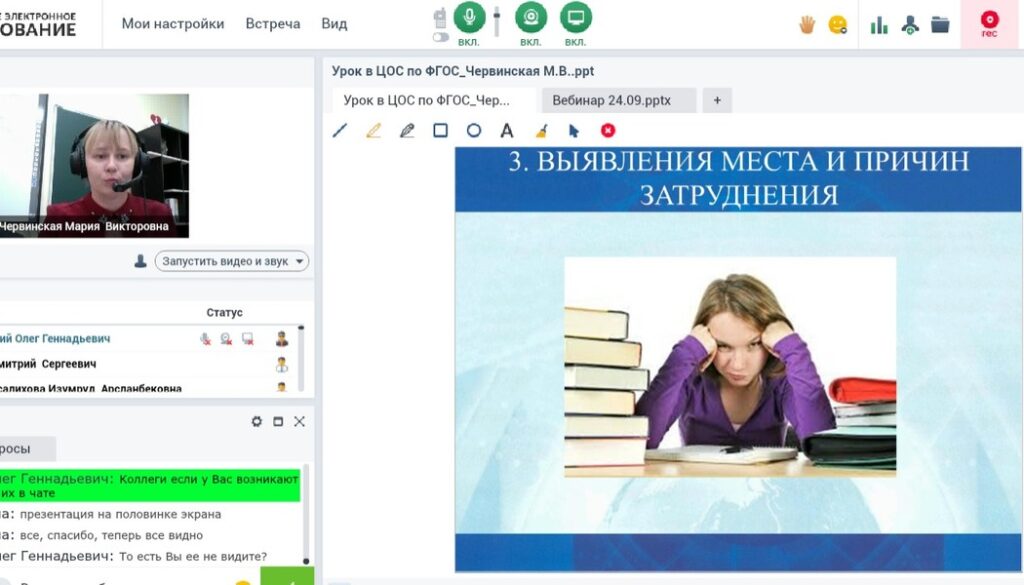Select participant Олег Геннадьевич in the list
This screenshot has height=585, width=1024.
pyautogui.click(x=56, y=339)
